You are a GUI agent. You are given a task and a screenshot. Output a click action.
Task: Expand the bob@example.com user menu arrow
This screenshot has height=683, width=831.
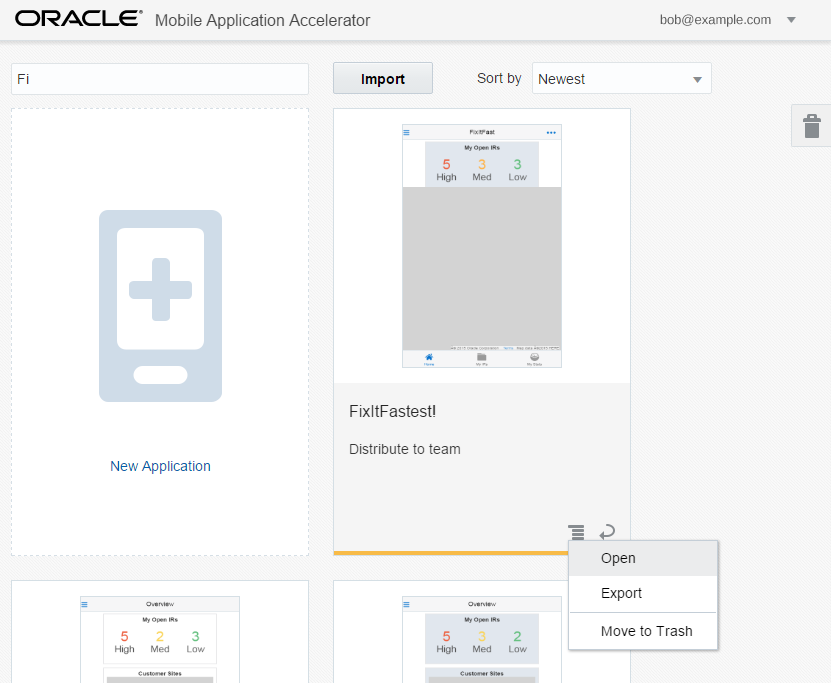(x=791, y=20)
